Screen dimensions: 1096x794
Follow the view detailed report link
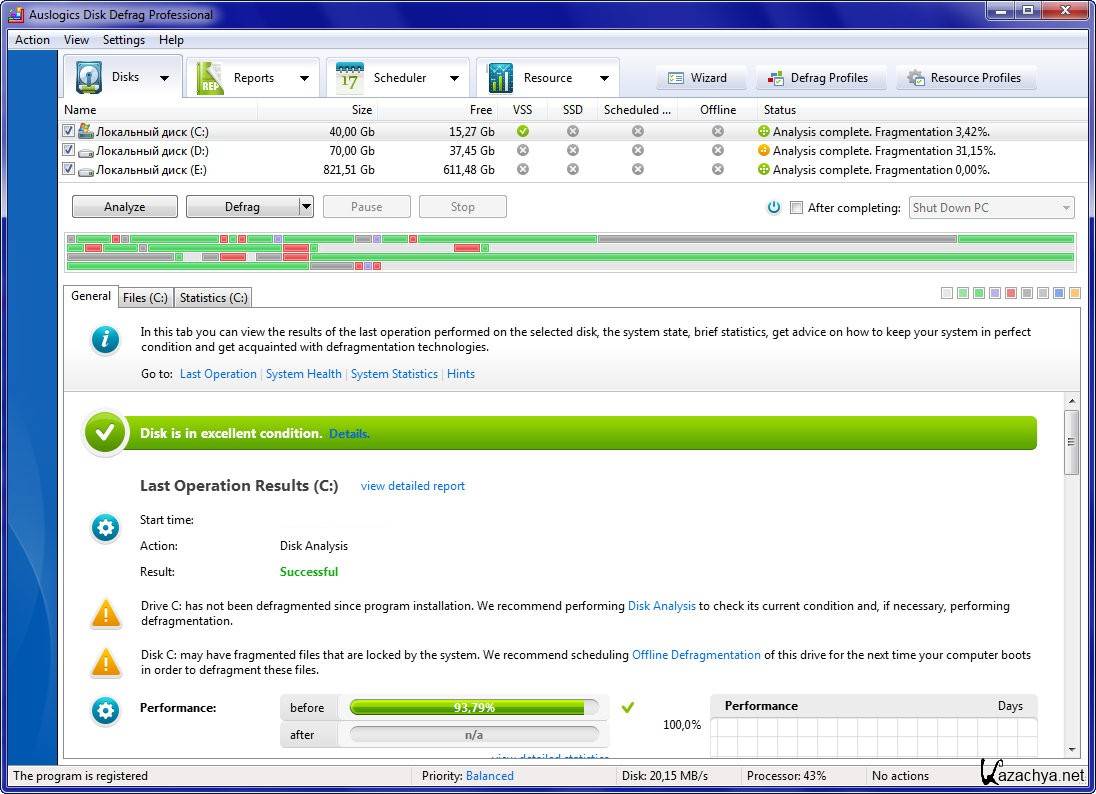point(412,486)
